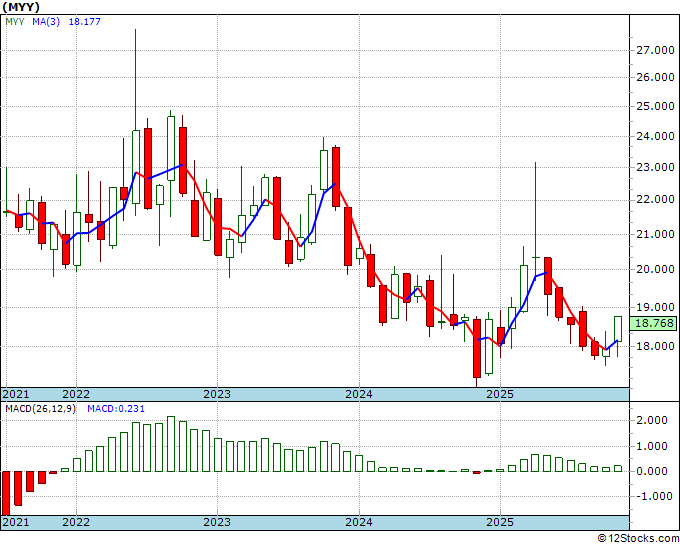Click 2023 on the price chart timeline
The image size is (680, 546).
217,394
